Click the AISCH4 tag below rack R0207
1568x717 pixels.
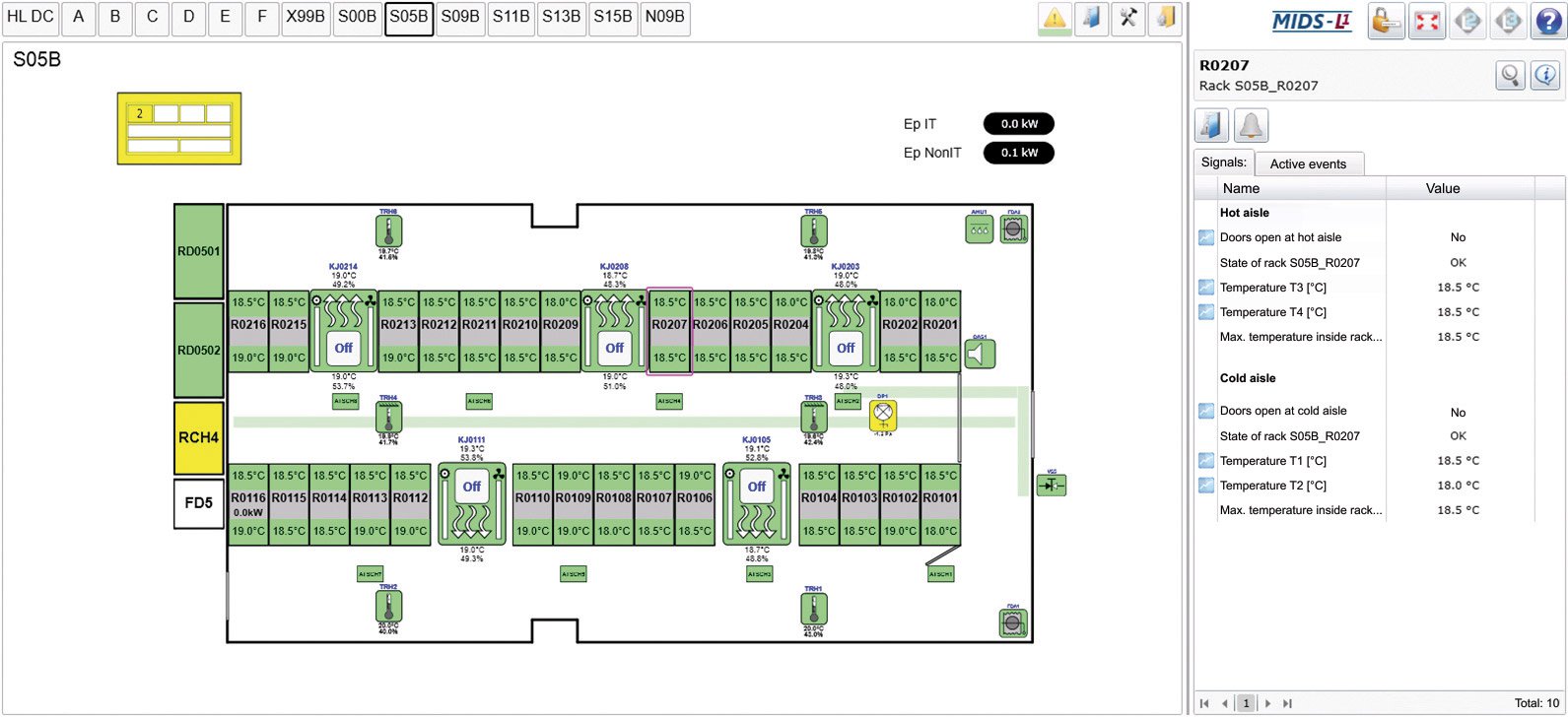coord(669,401)
